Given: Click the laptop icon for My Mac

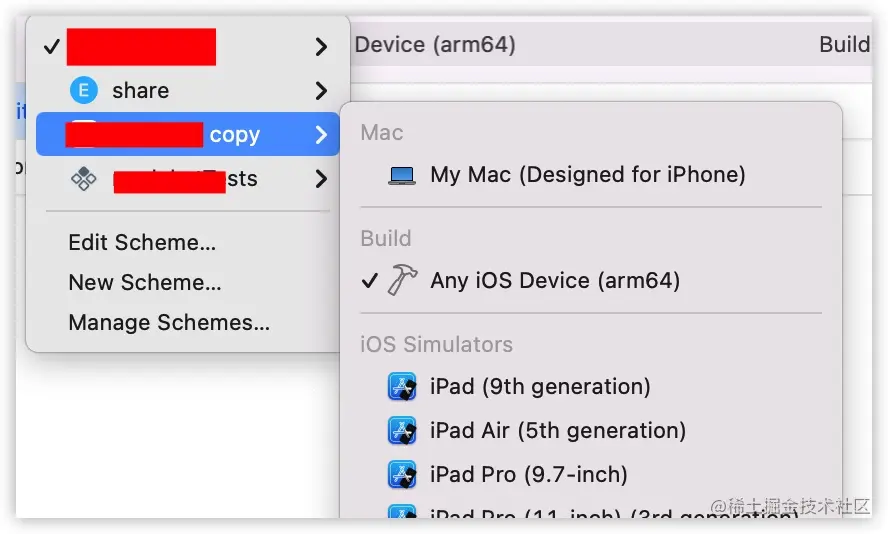Looking at the screenshot, I should click(402, 176).
